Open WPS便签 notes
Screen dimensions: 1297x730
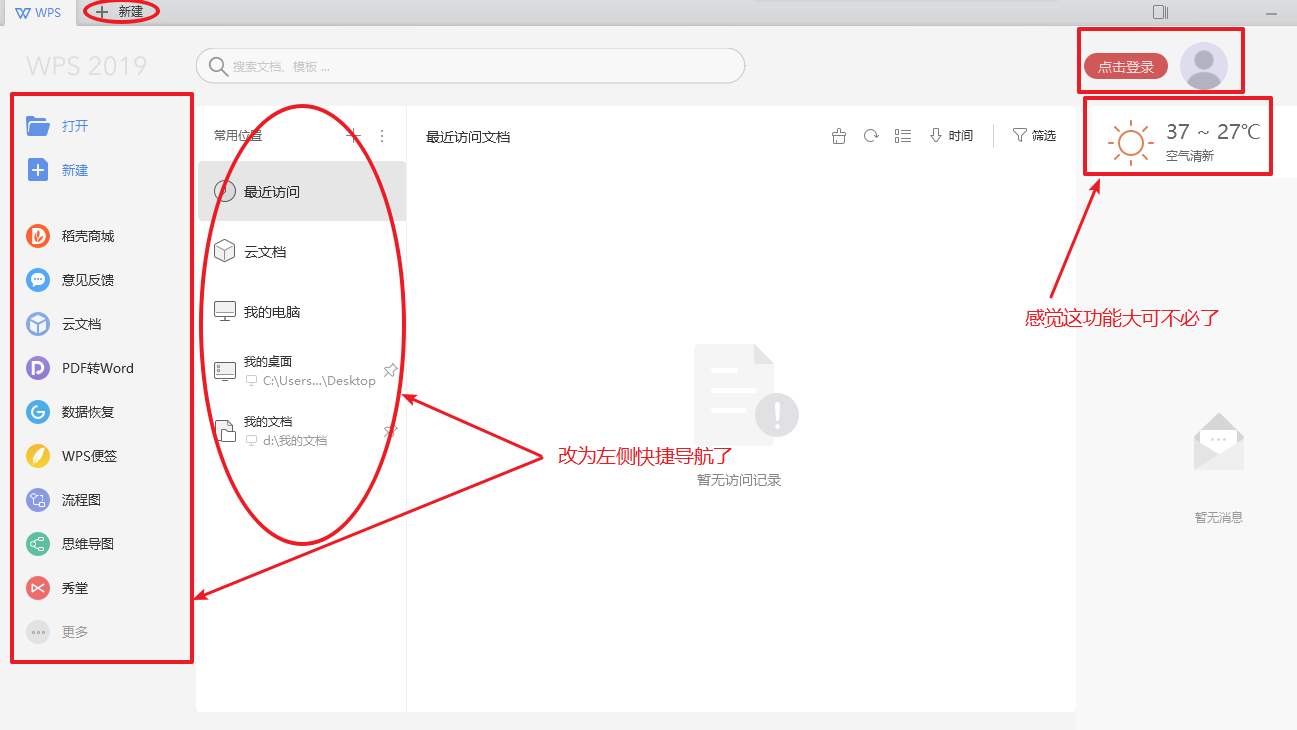coord(38,456)
